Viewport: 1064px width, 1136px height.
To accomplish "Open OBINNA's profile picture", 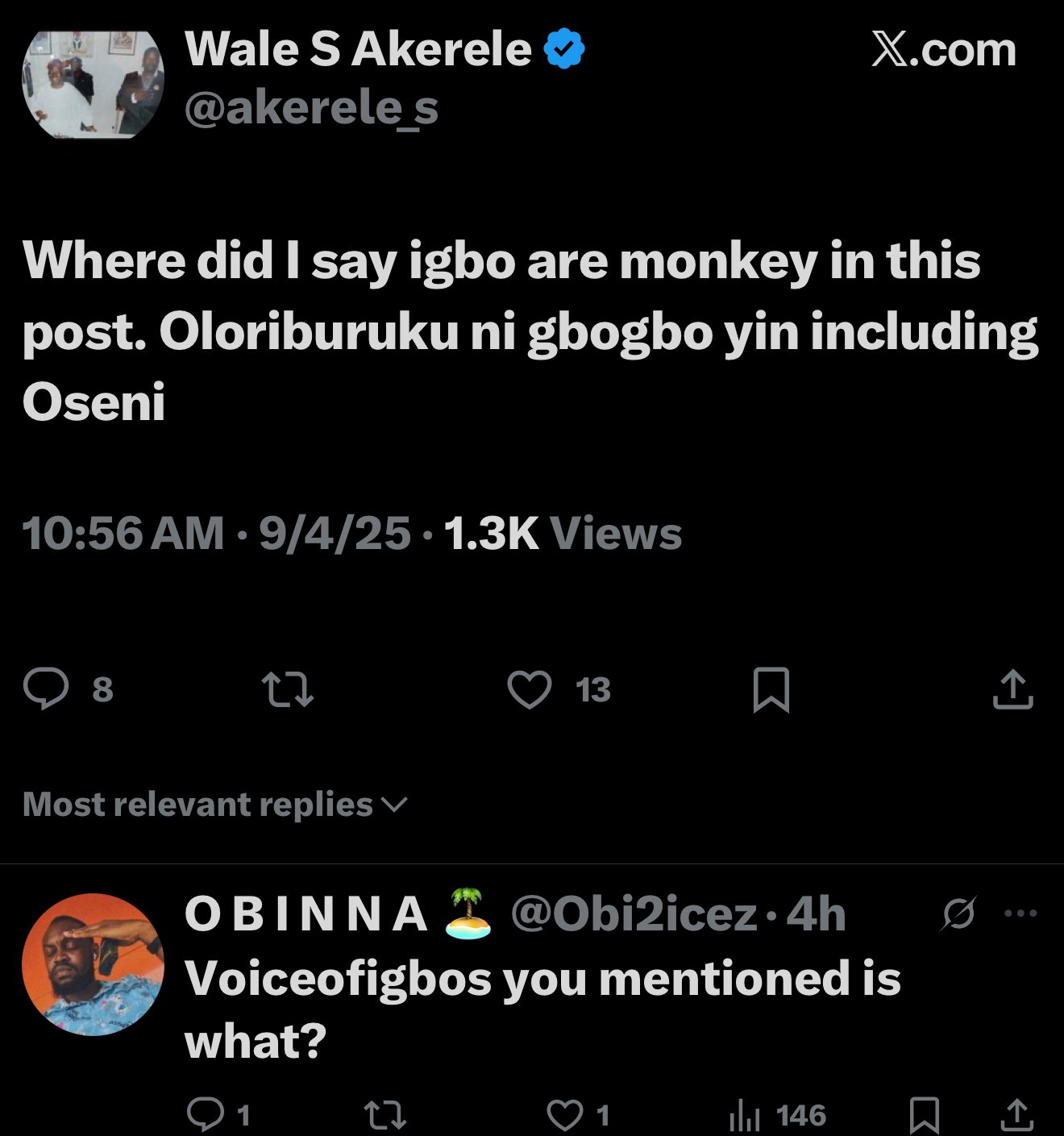I will [x=93, y=963].
